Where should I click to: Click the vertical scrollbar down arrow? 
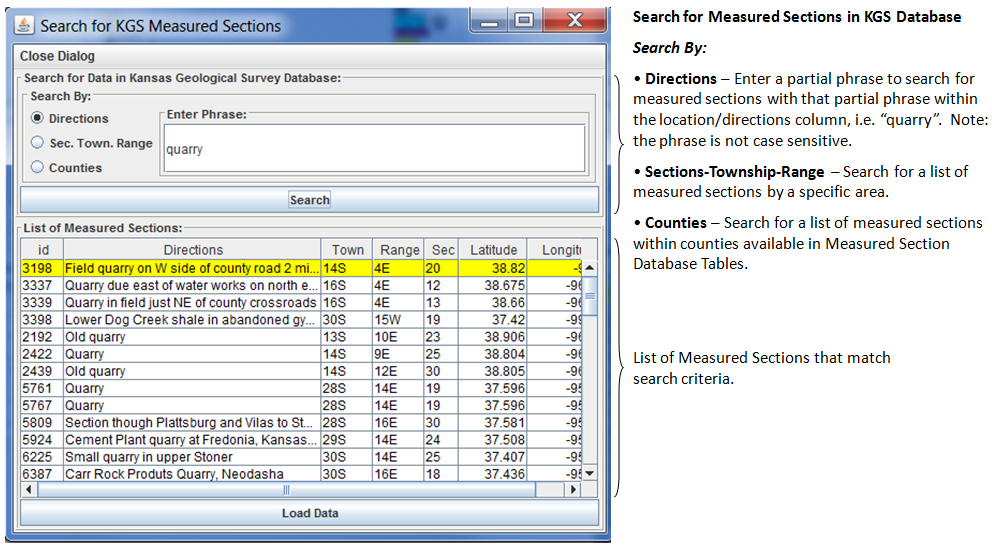coord(590,473)
